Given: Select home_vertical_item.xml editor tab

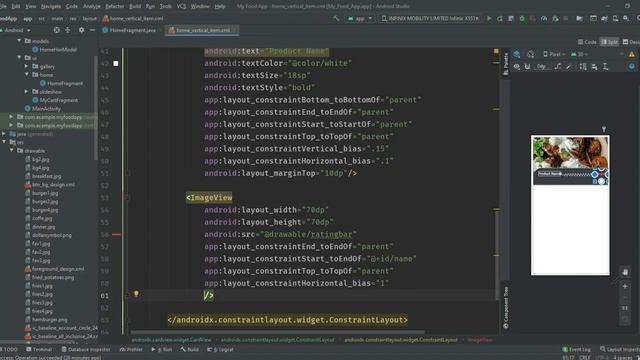Looking at the screenshot, I should coord(201,30).
